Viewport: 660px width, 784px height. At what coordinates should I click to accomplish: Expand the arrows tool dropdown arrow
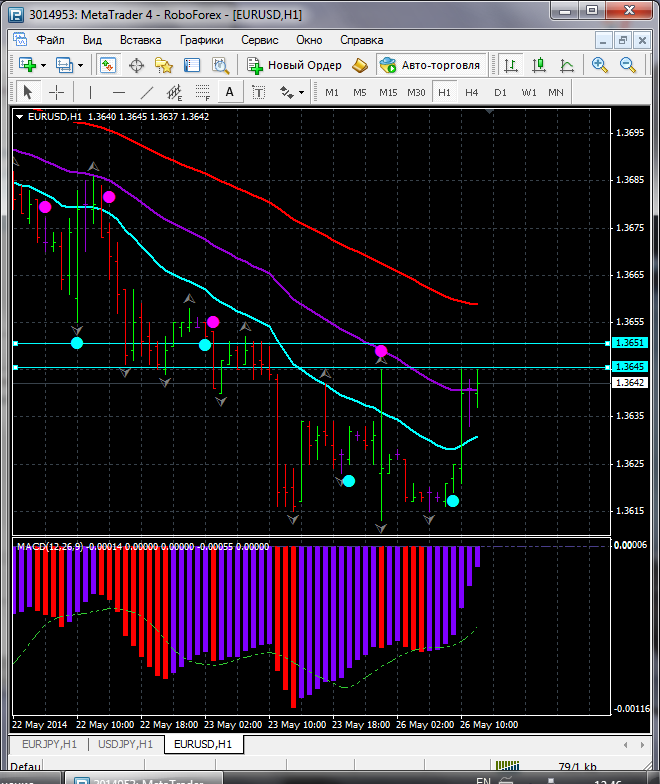[x=302, y=92]
